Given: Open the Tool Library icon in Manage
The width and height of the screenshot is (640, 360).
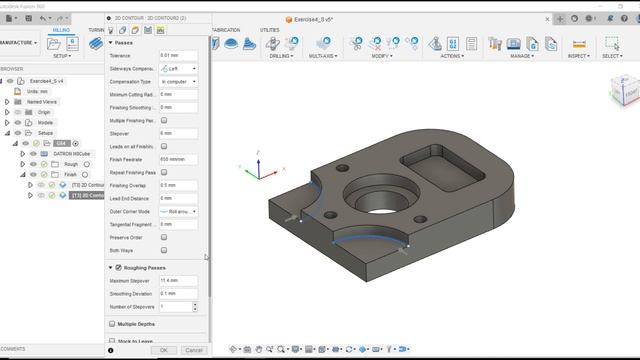Looking at the screenshot, I should (x=495, y=43).
